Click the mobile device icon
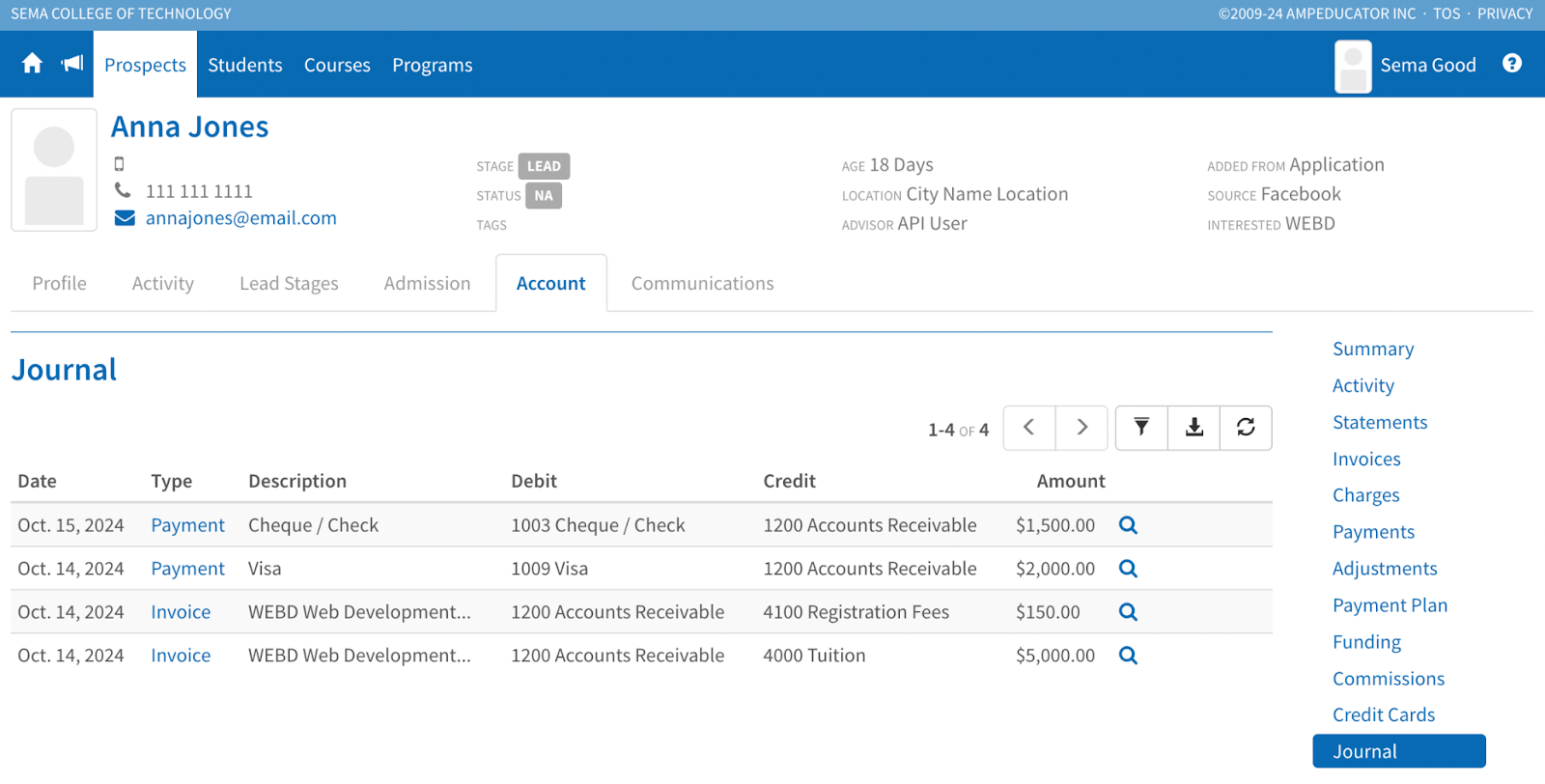 [120, 164]
